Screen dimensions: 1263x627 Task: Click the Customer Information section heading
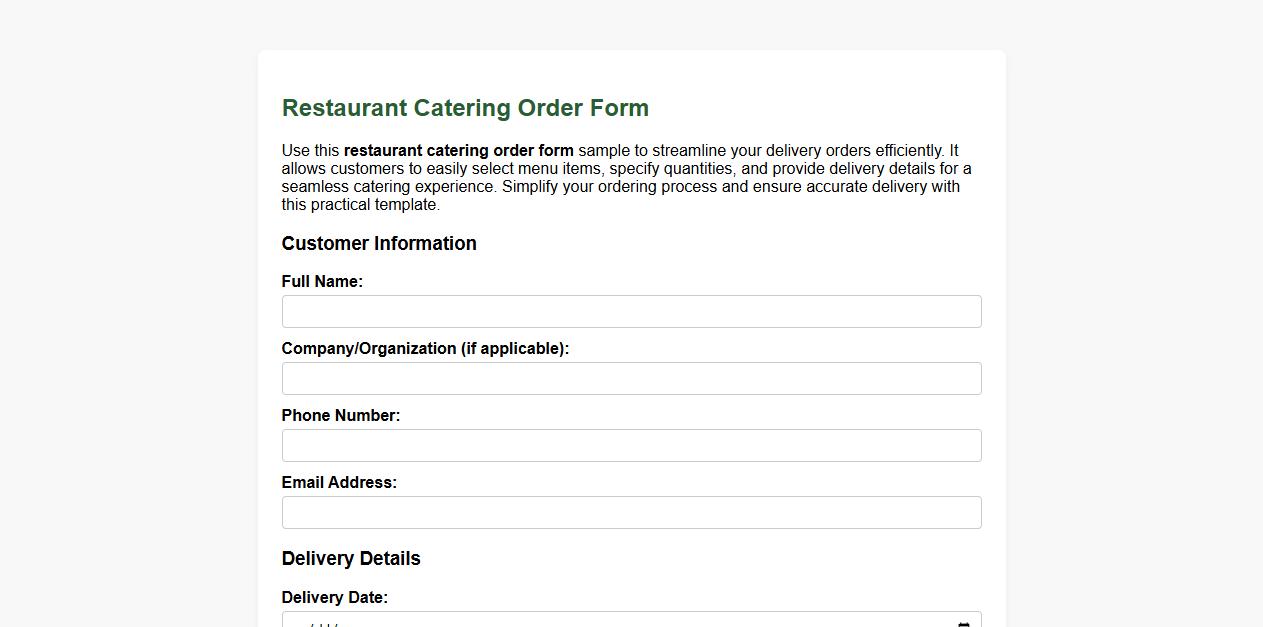[x=379, y=243]
